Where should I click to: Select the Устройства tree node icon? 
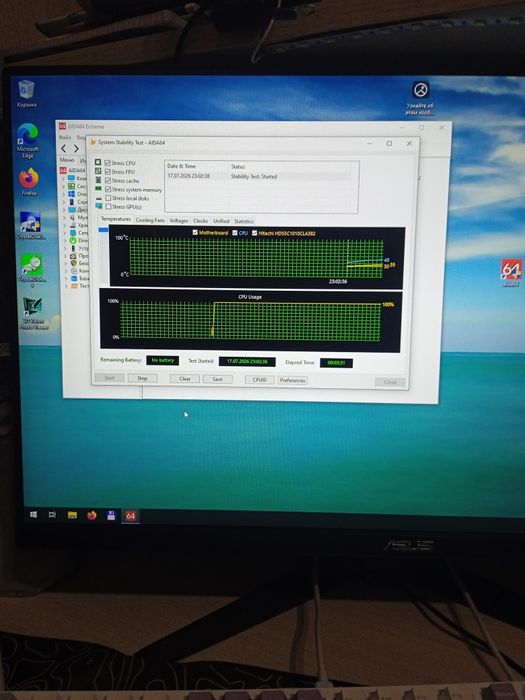pos(74,248)
